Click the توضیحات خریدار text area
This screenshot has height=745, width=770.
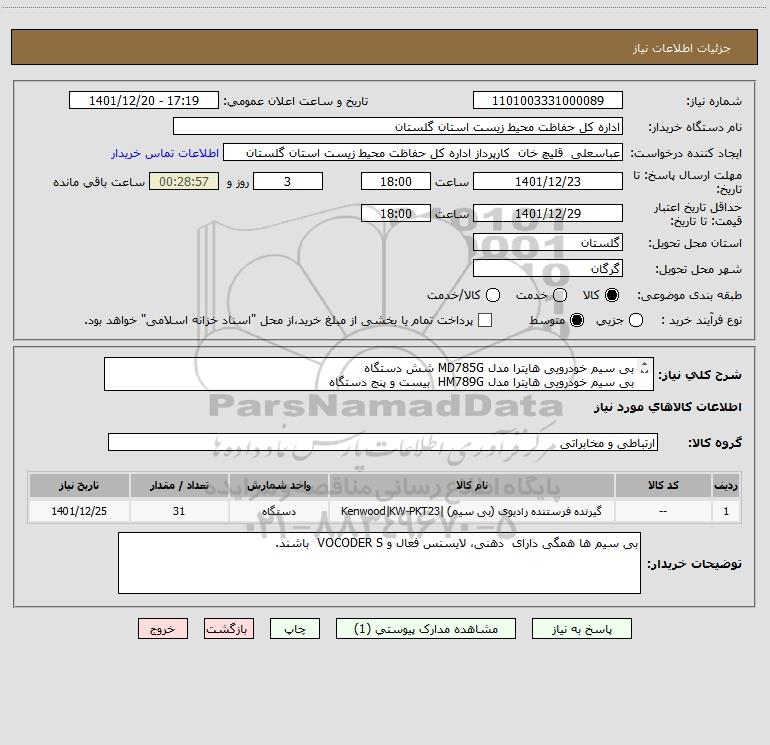coord(379,563)
